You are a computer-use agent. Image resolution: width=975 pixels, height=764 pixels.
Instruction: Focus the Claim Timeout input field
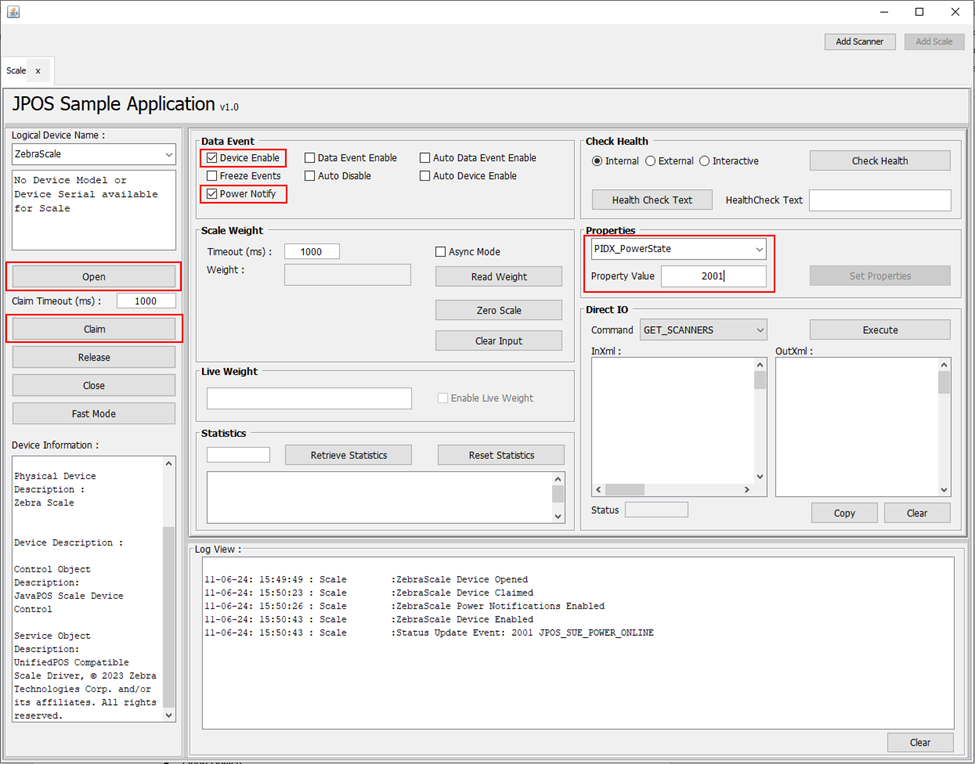click(x=146, y=301)
